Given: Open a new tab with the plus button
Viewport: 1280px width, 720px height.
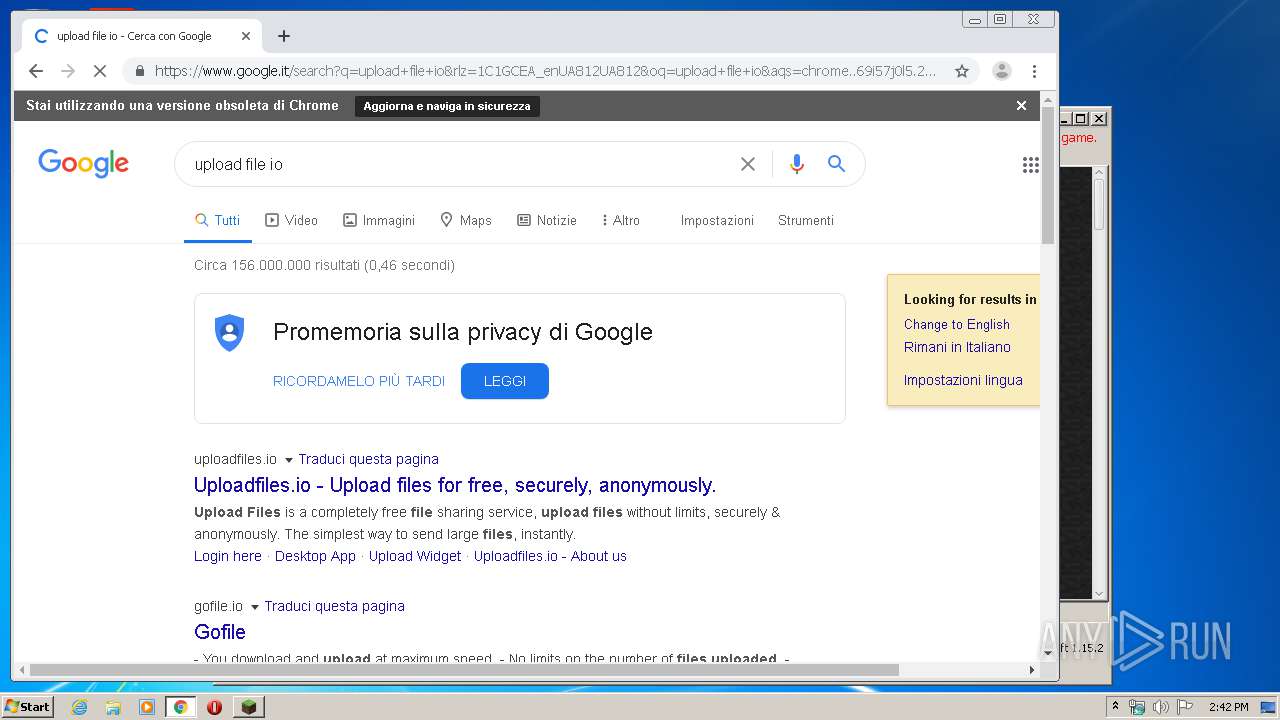Looking at the screenshot, I should pyautogui.click(x=284, y=36).
